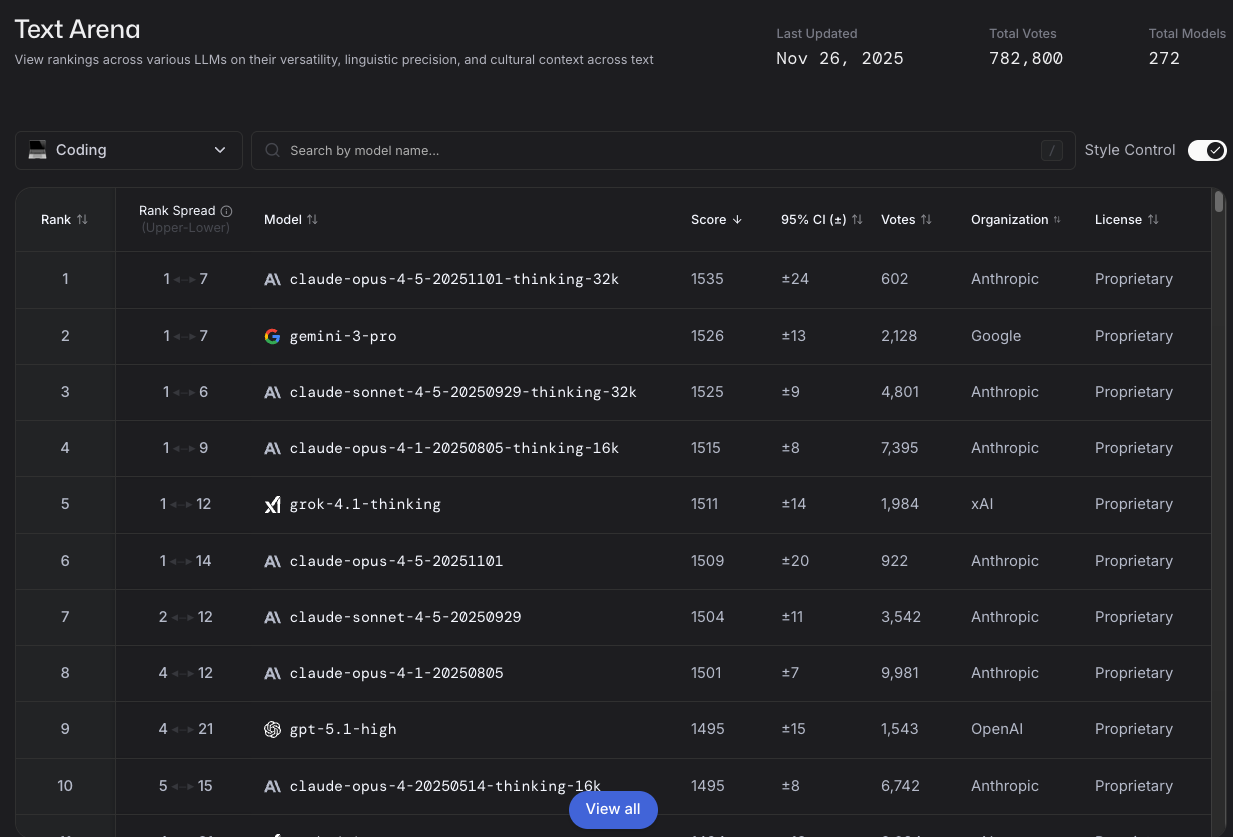Click rank spread 5 to 15 cell

pos(186,786)
